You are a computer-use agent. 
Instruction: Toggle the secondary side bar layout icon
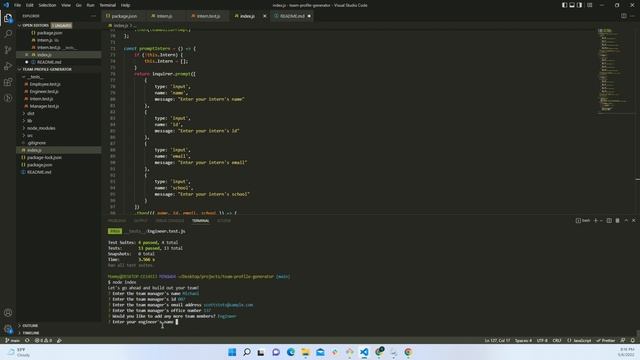click(580, 5)
